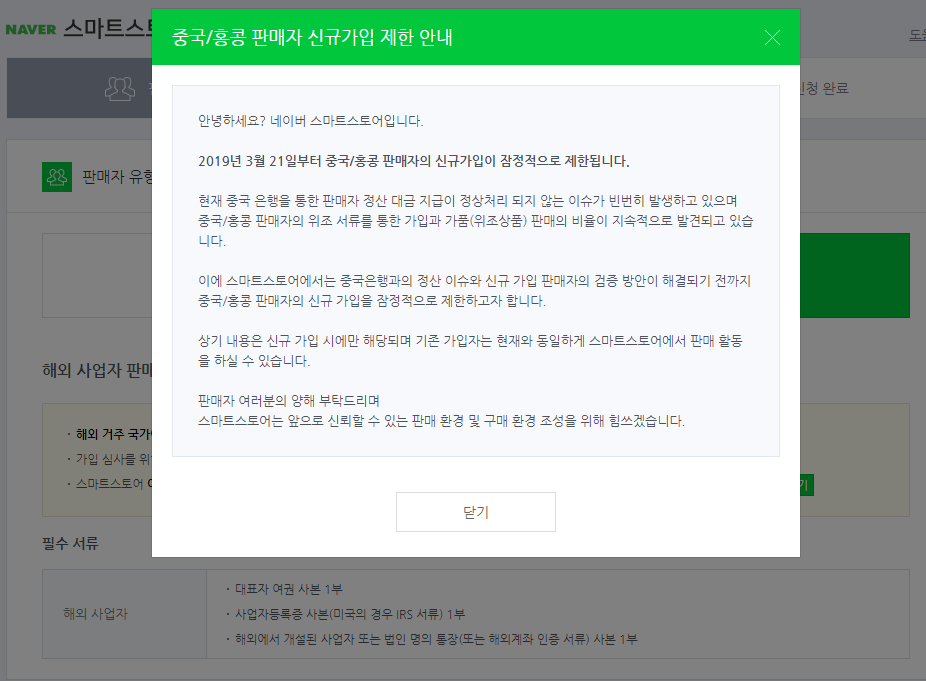Close the modal with the X icon
This screenshot has width=926, height=681.
coord(772,38)
